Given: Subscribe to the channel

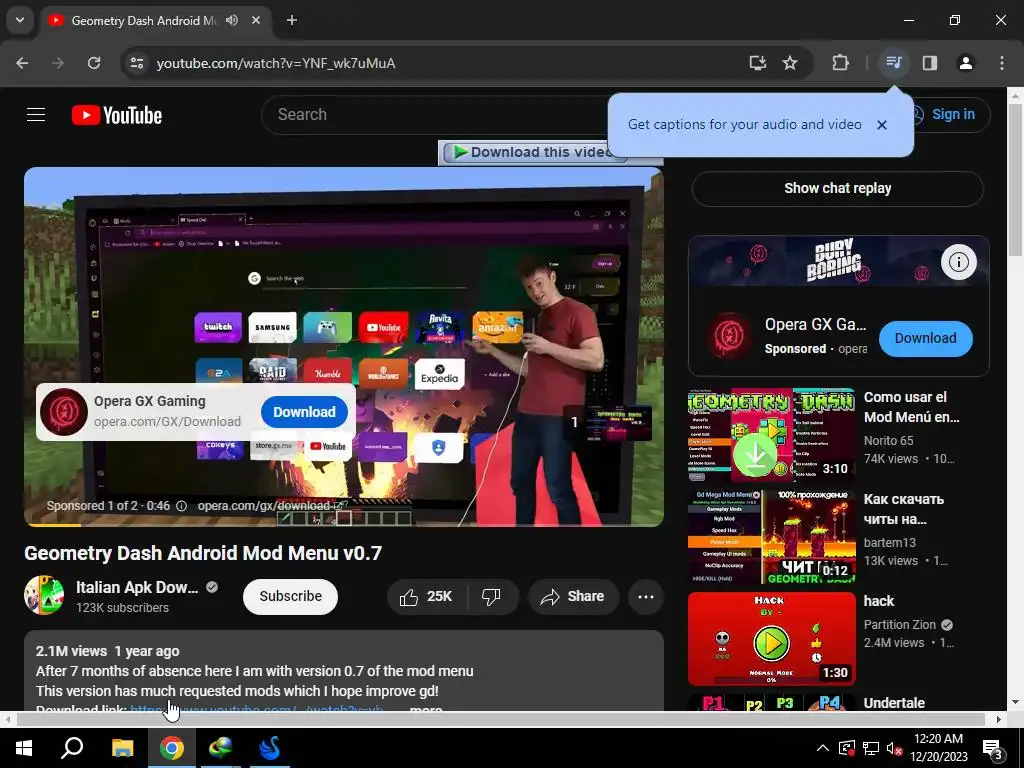Looking at the screenshot, I should (x=291, y=596).
